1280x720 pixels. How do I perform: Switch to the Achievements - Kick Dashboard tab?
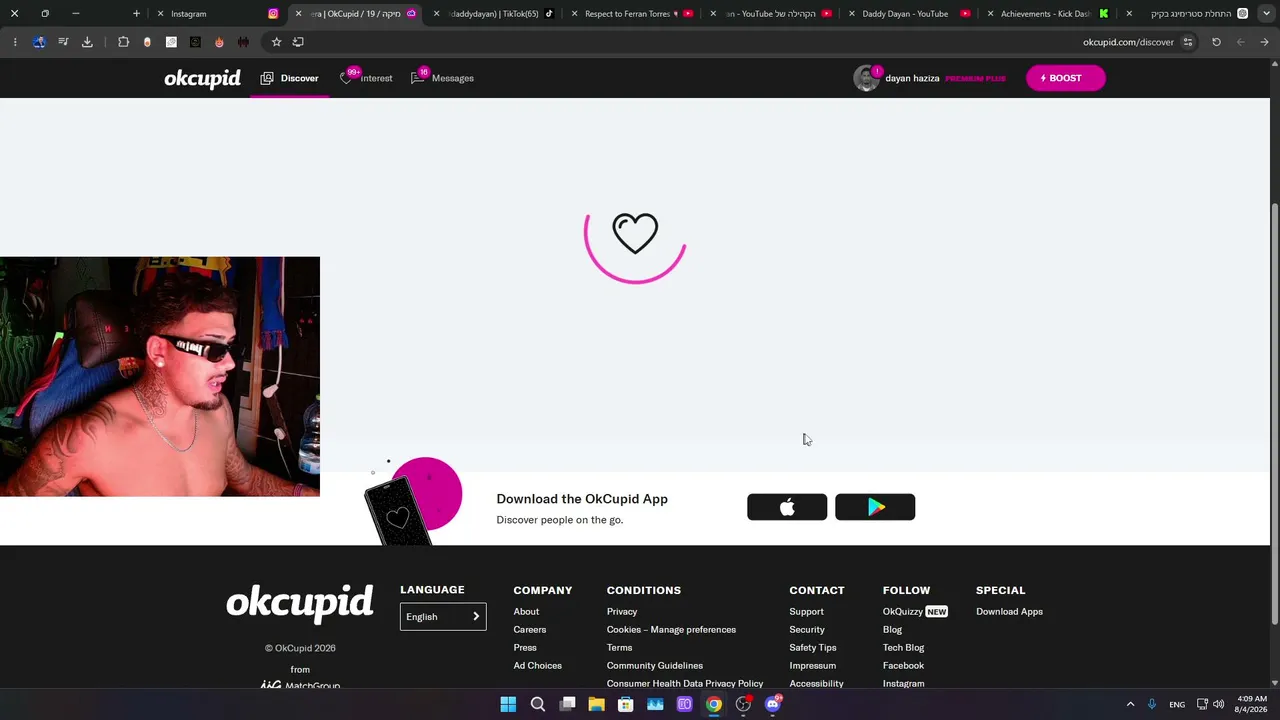pos(1048,14)
